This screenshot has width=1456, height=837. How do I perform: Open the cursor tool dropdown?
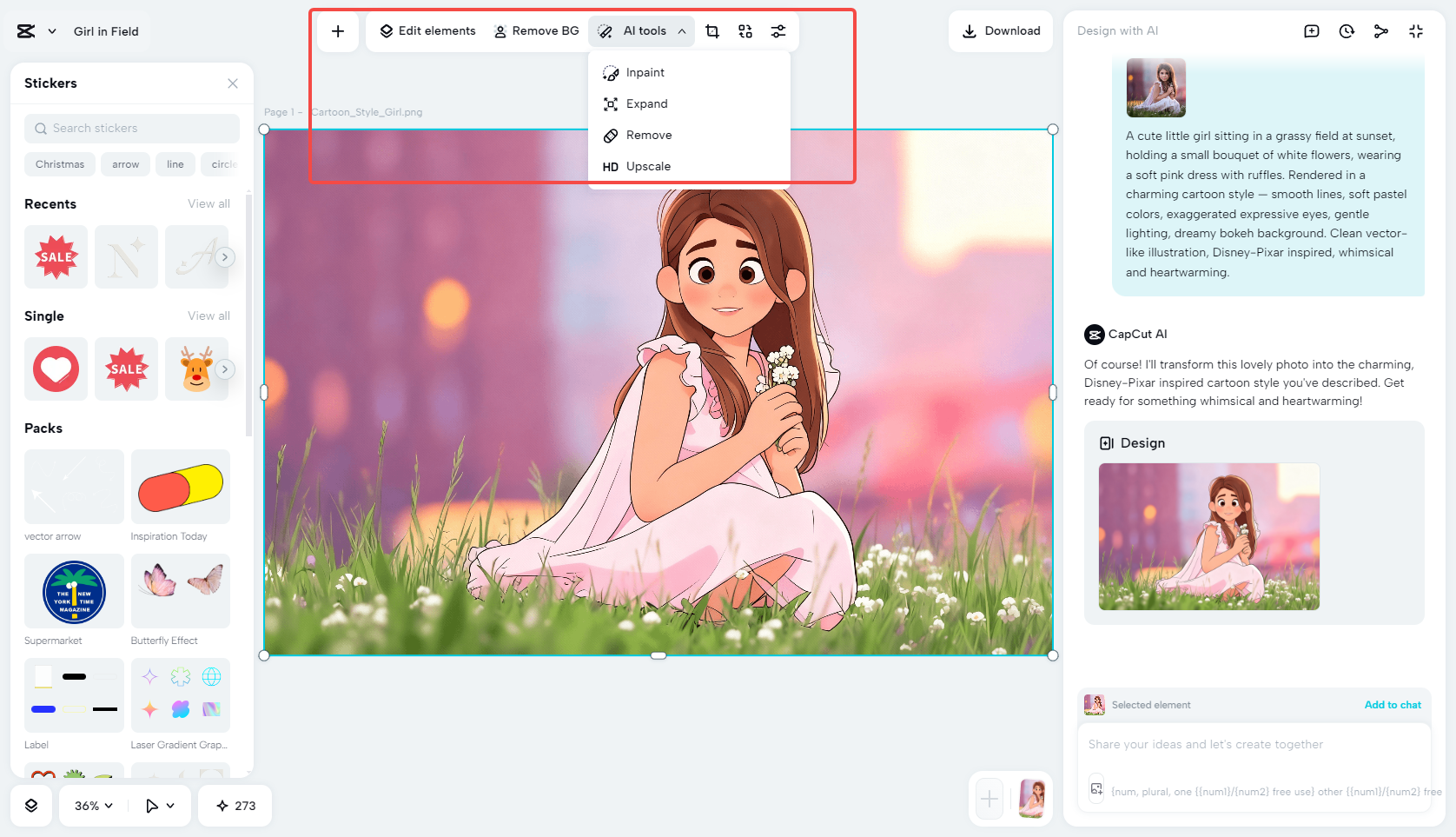point(159,806)
